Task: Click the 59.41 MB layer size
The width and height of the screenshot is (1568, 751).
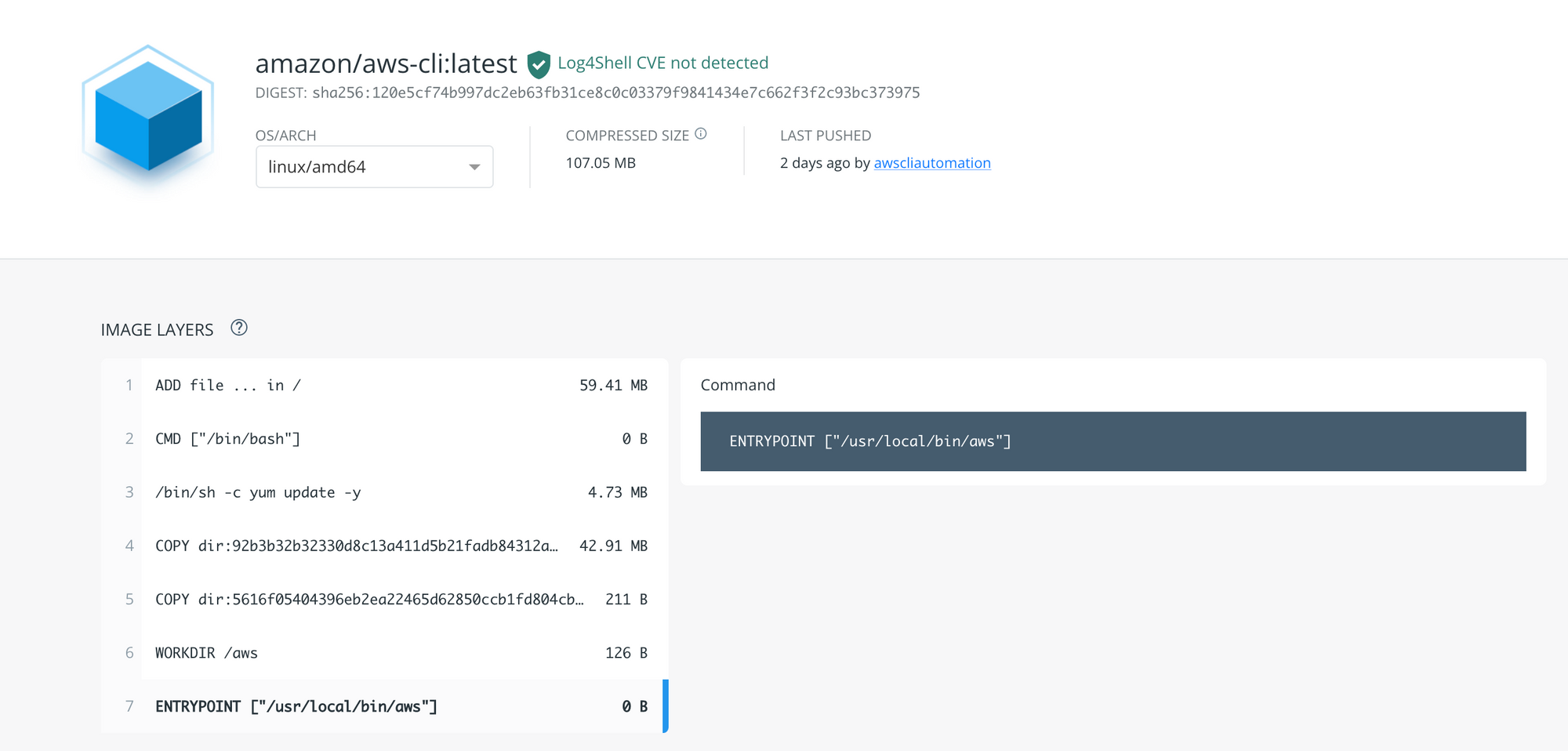Action: click(x=614, y=386)
